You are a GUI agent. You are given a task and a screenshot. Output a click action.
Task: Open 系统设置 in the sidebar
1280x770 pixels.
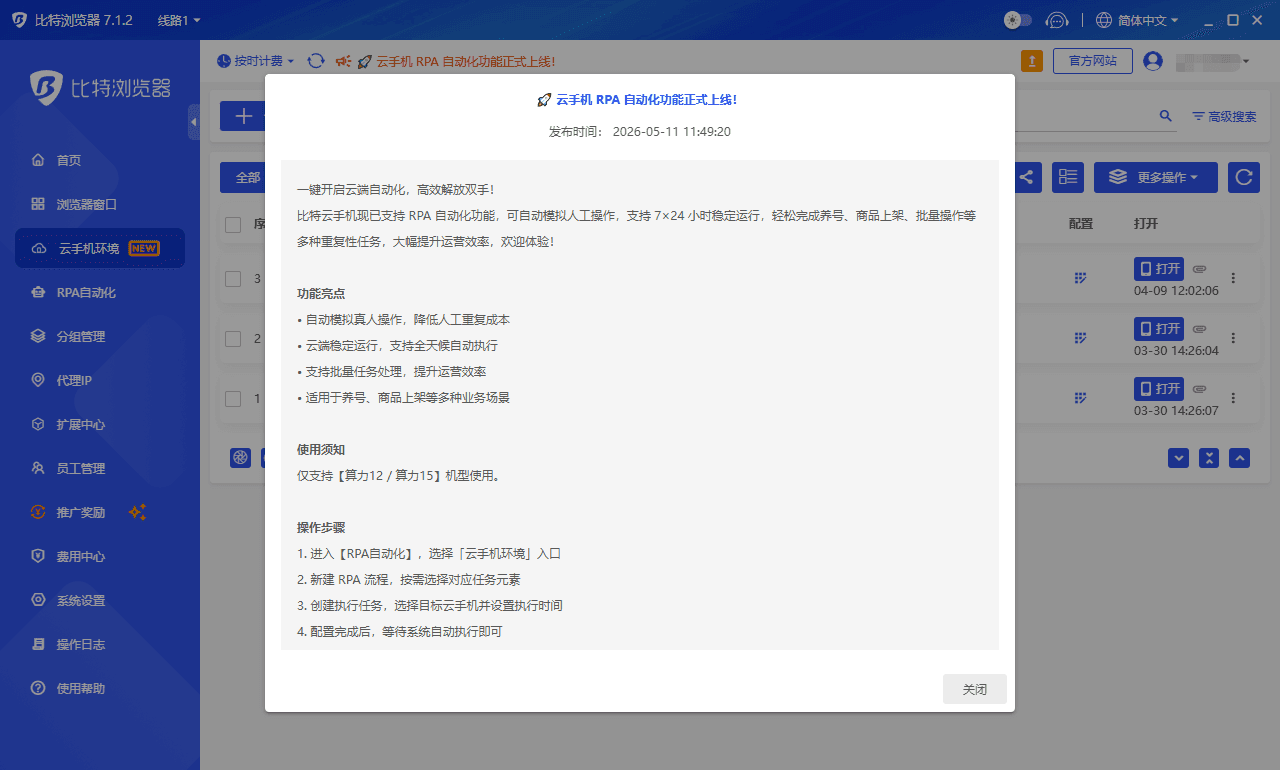(100, 600)
